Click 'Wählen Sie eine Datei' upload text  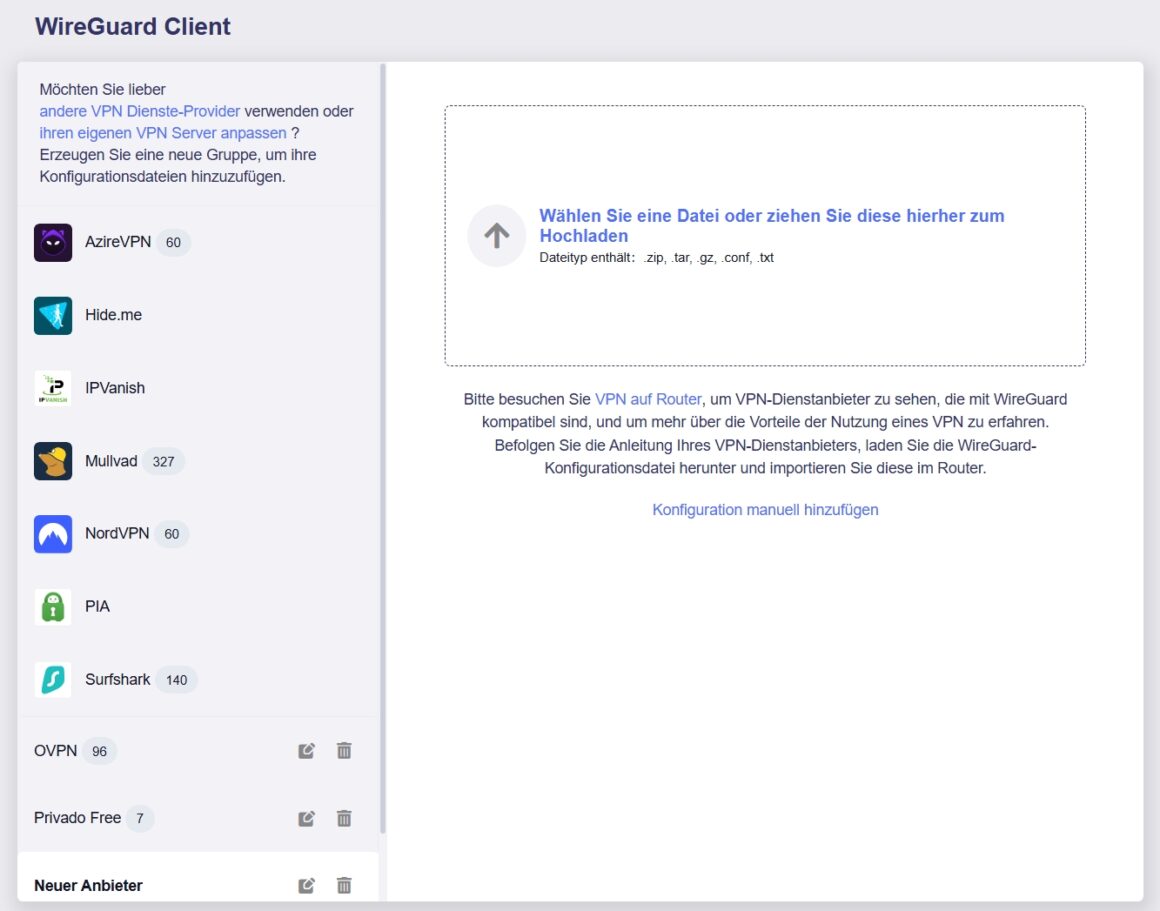[x=772, y=226]
